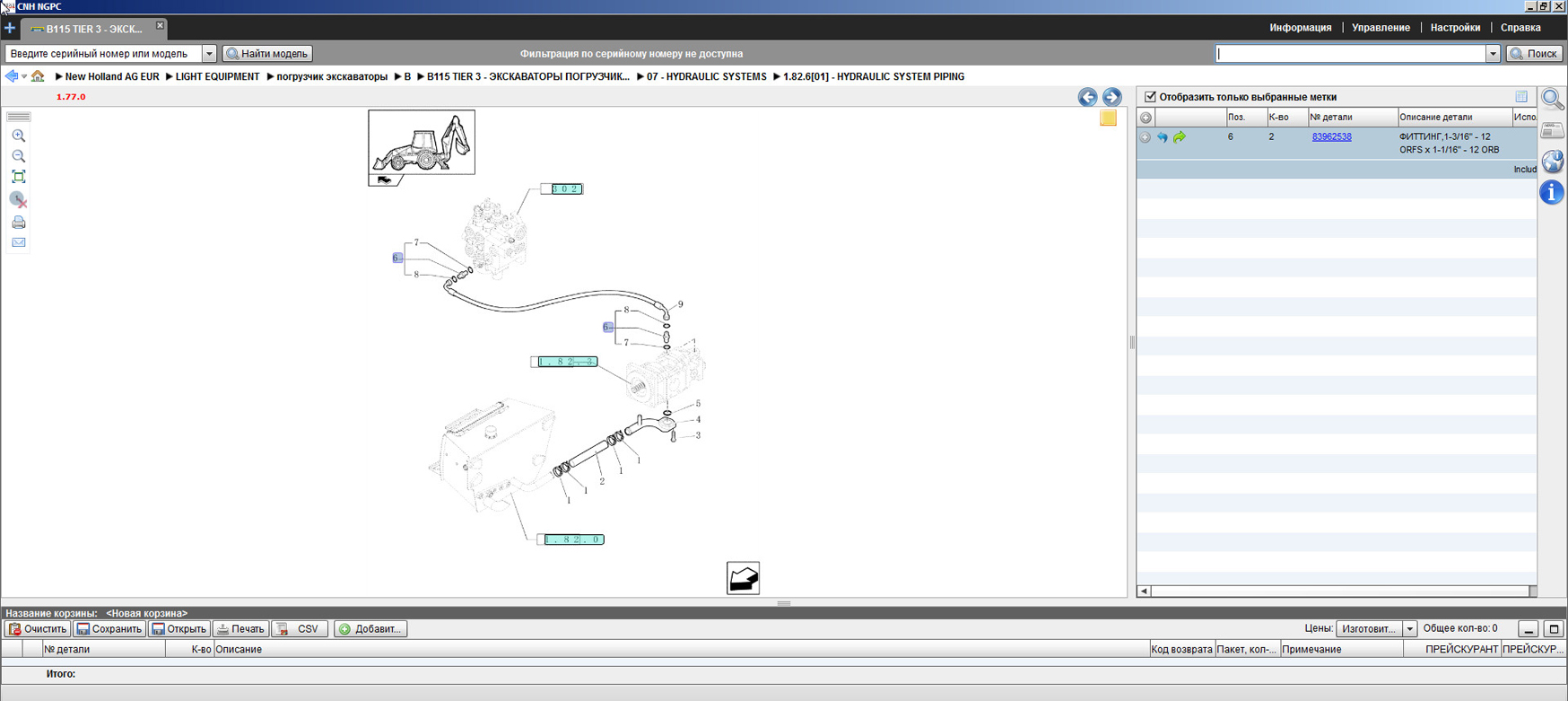The image size is (1568, 701).
Task: Click the green forward arrow in part row
Action: coord(1180,137)
